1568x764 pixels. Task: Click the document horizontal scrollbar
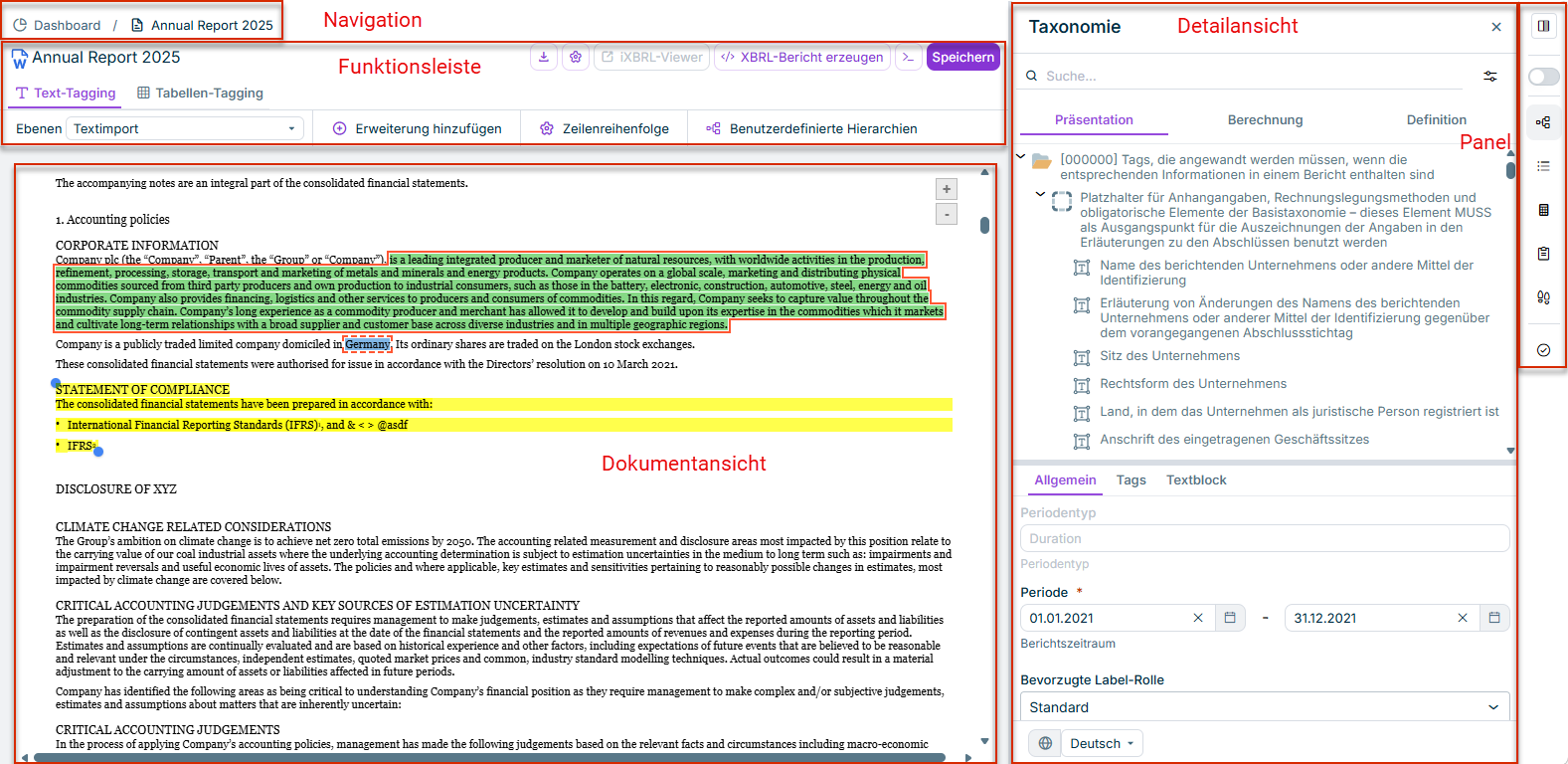(x=489, y=758)
